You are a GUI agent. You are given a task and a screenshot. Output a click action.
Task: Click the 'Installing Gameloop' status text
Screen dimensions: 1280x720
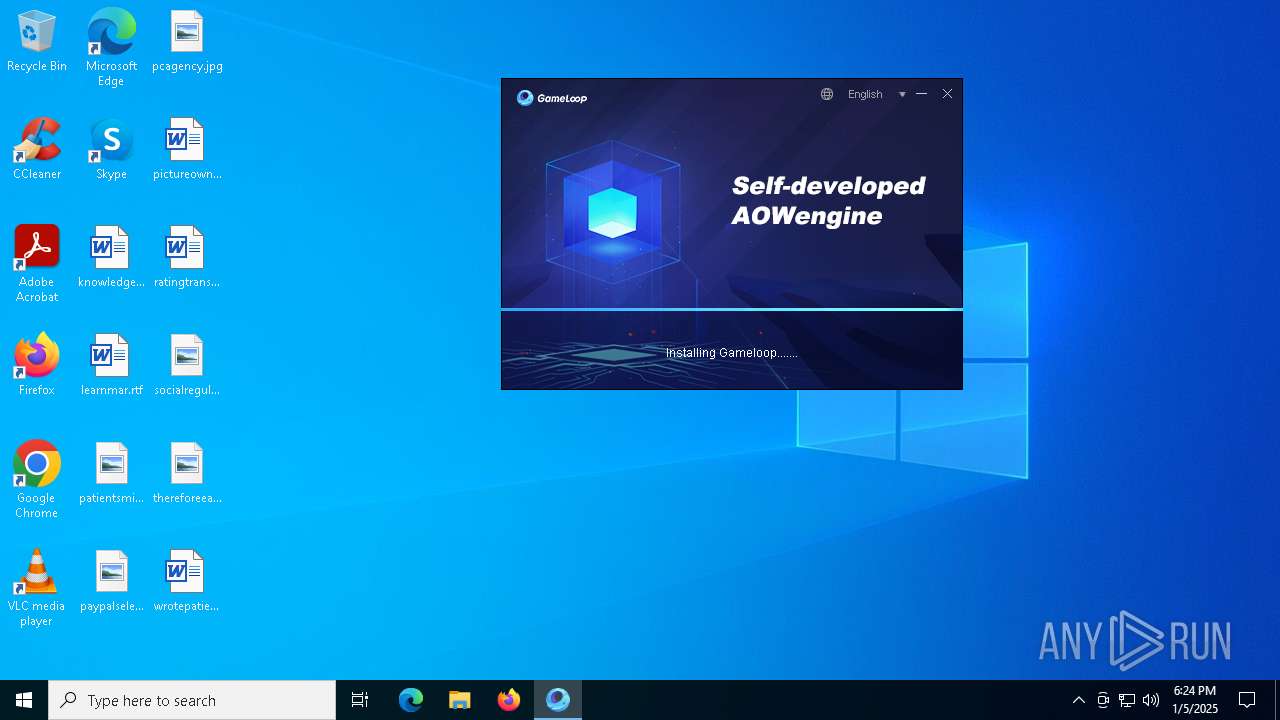pos(732,352)
